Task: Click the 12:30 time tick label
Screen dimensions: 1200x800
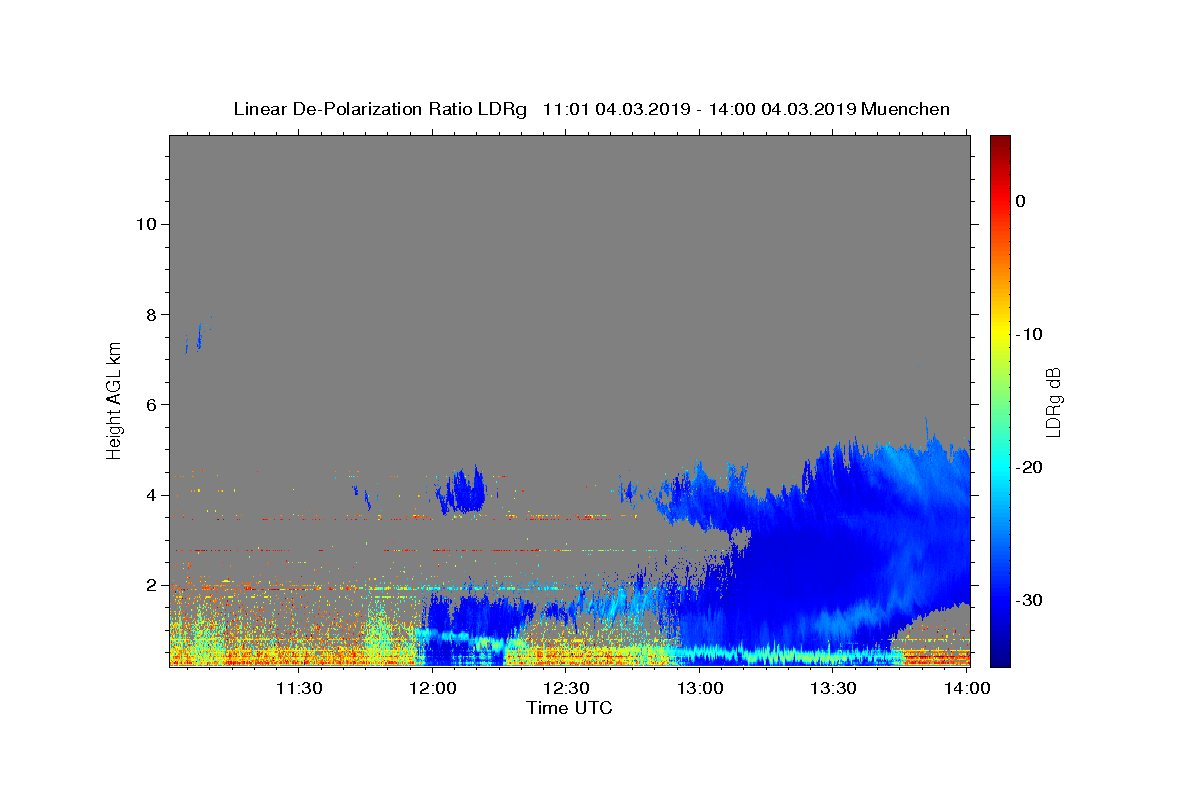Action: pyautogui.click(x=566, y=688)
